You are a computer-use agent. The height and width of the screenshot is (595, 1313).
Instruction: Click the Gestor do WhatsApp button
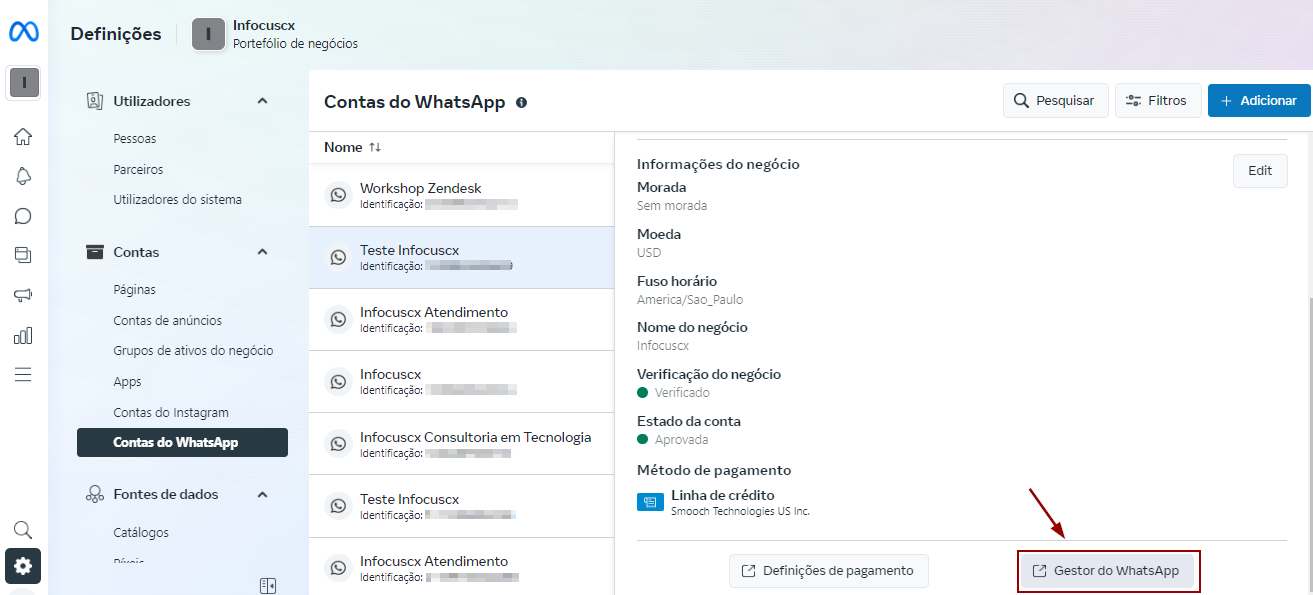coord(1108,571)
